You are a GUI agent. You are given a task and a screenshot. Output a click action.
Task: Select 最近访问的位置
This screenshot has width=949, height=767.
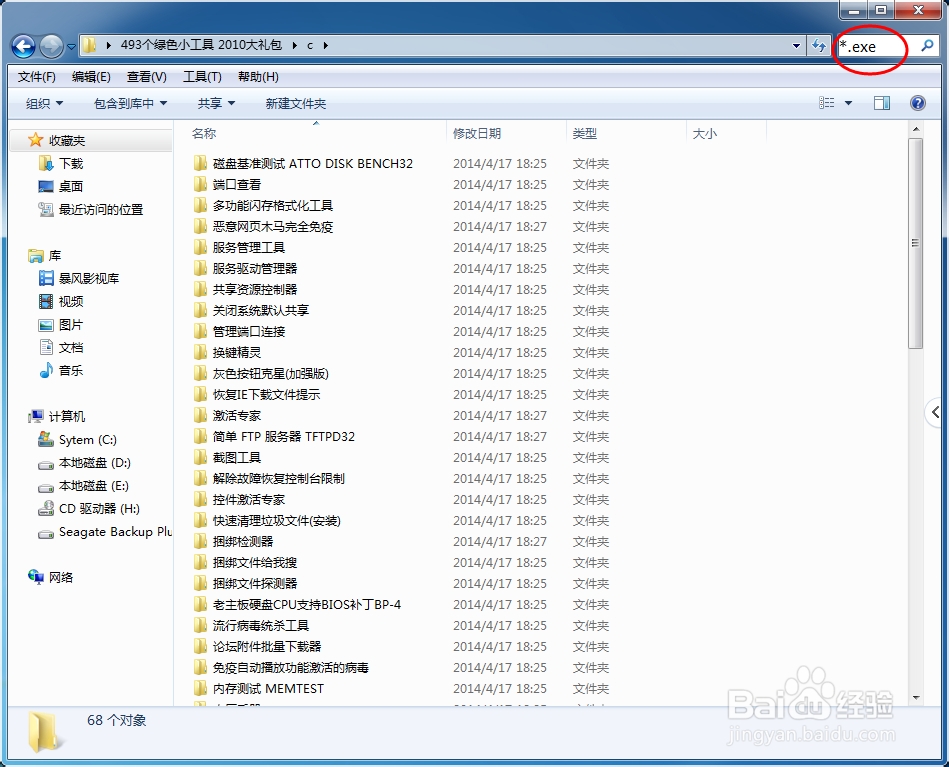[x=100, y=209]
